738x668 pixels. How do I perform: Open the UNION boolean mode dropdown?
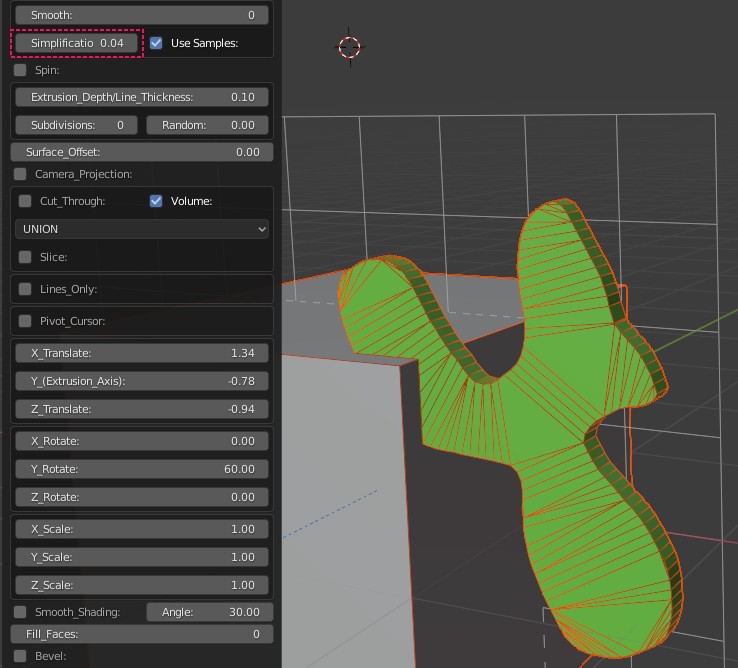click(x=143, y=229)
